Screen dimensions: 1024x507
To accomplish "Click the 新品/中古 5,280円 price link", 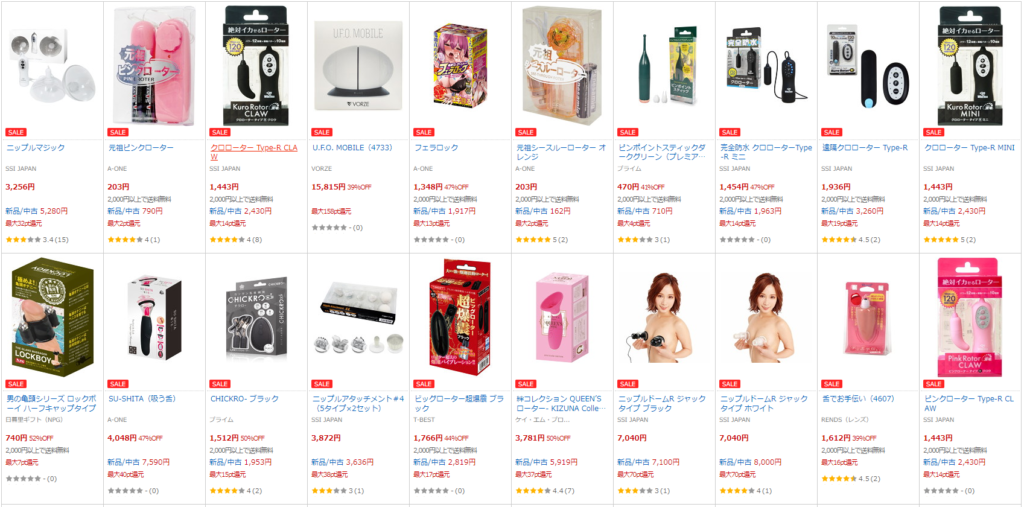I will 37,211.
